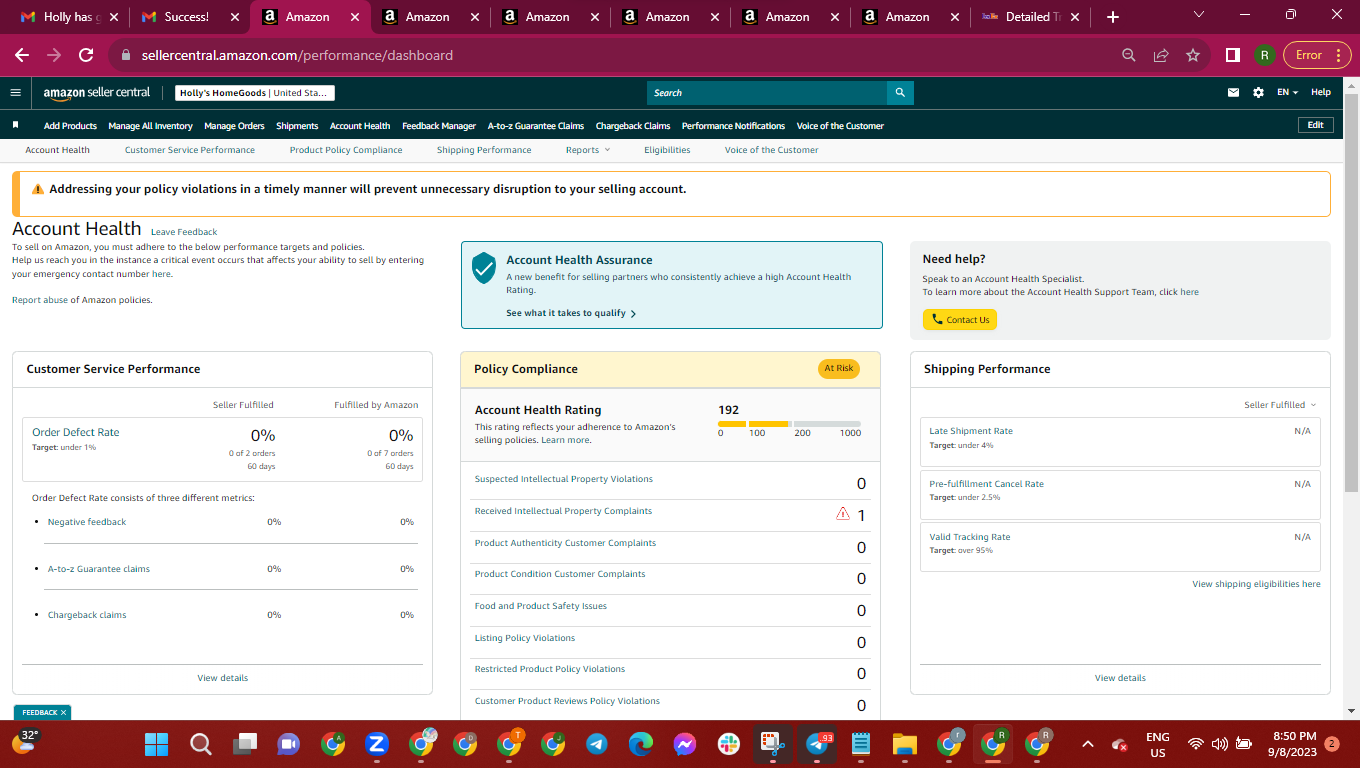
Task: Open the Windows Start menu
Action: click(156, 744)
